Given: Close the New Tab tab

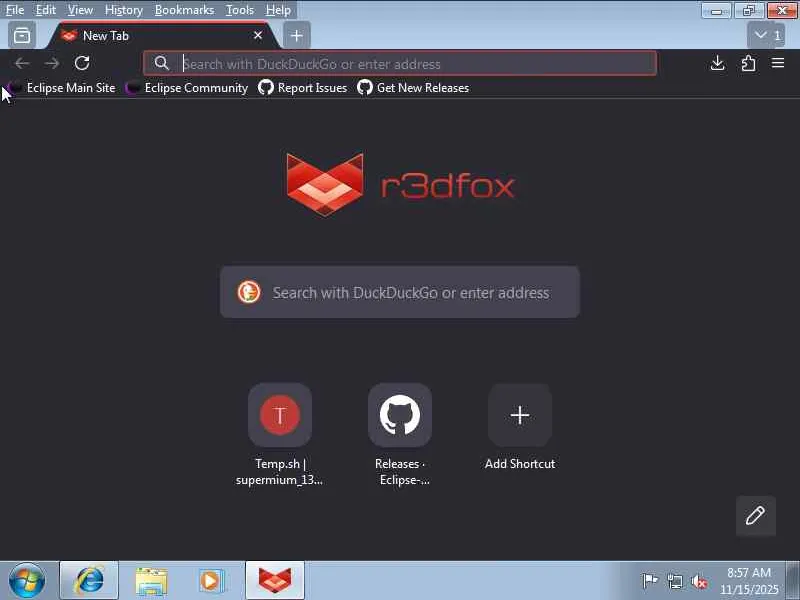Looking at the screenshot, I should pos(258,35).
